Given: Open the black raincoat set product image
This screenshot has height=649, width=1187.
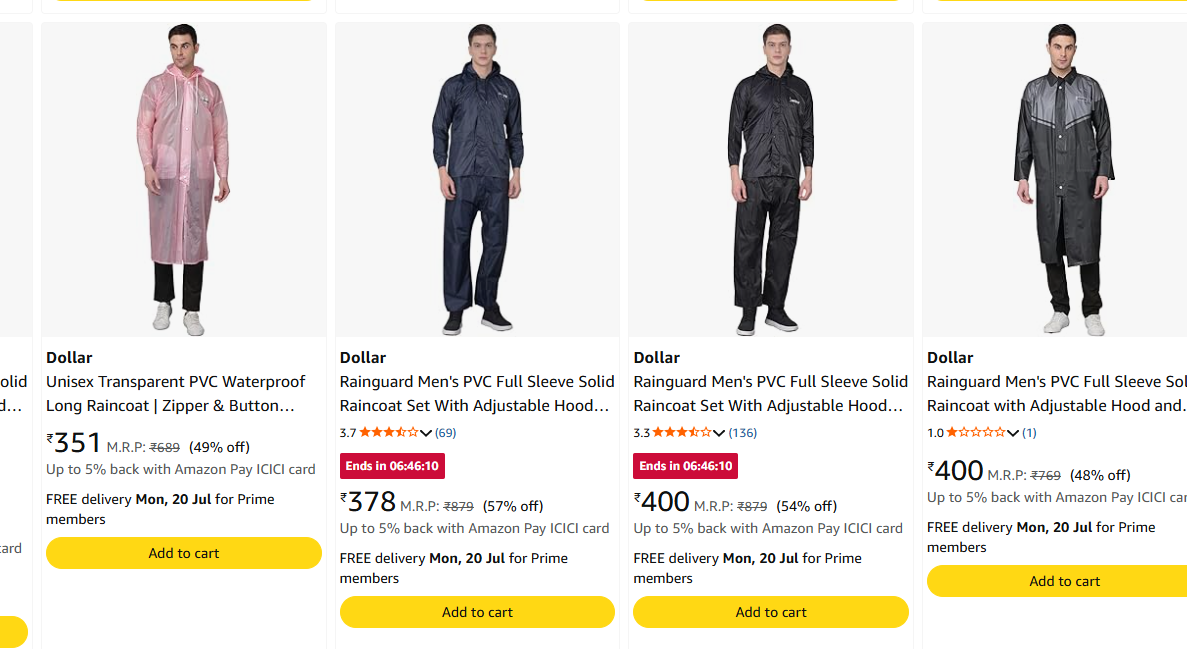Looking at the screenshot, I should (x=771, y=179).
